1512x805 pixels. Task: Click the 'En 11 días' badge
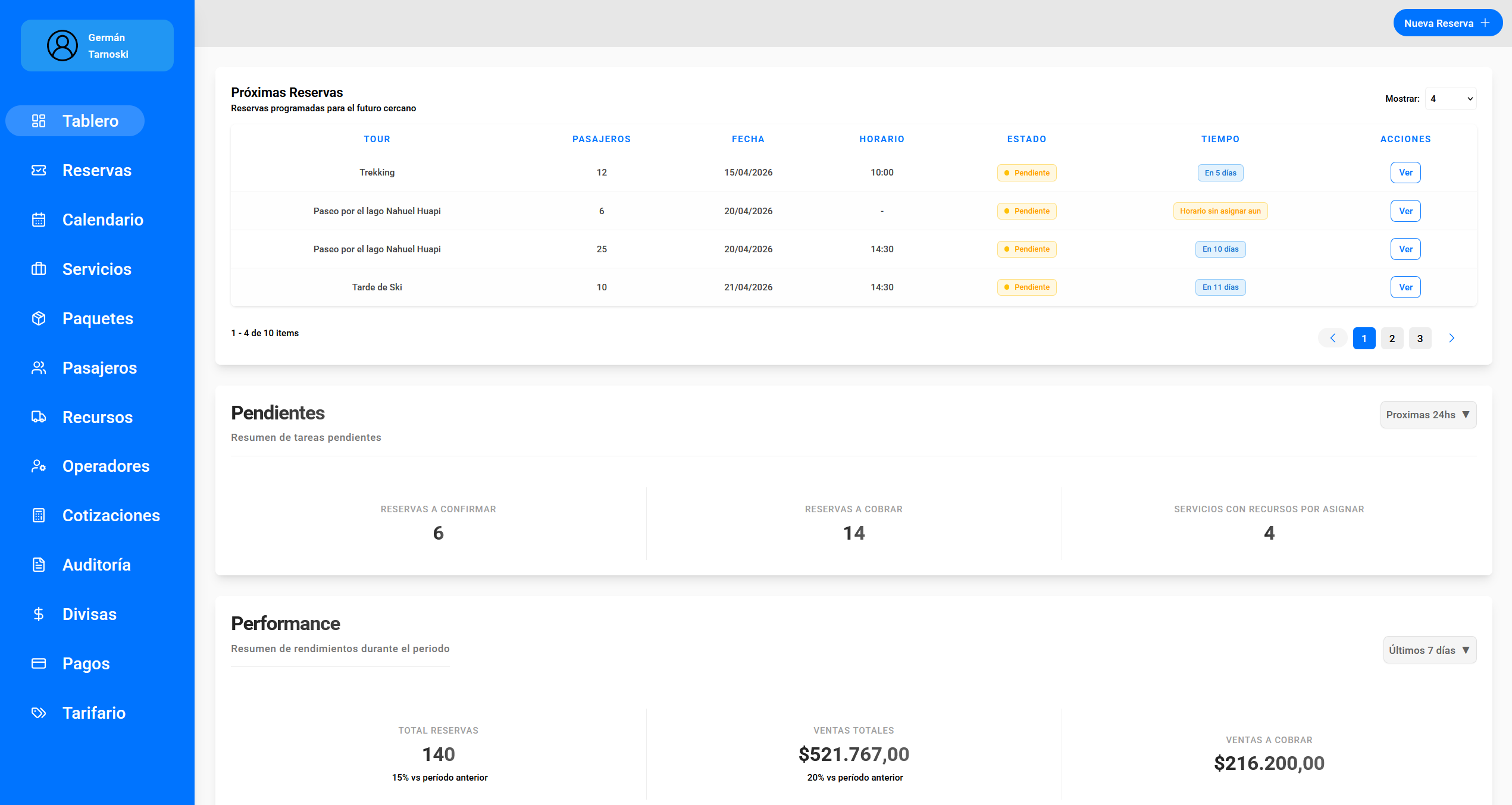pyautogui.click(x=1220, y=287)
